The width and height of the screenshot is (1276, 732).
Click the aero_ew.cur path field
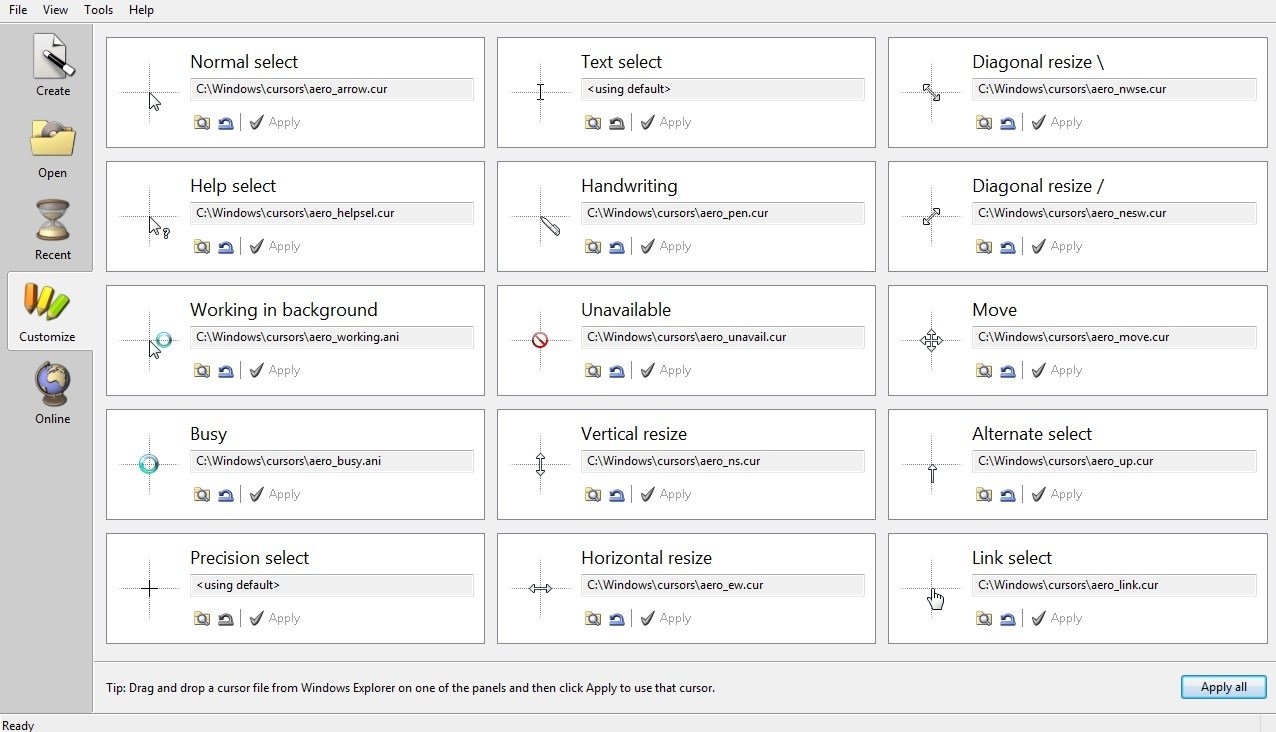(723, 585)
